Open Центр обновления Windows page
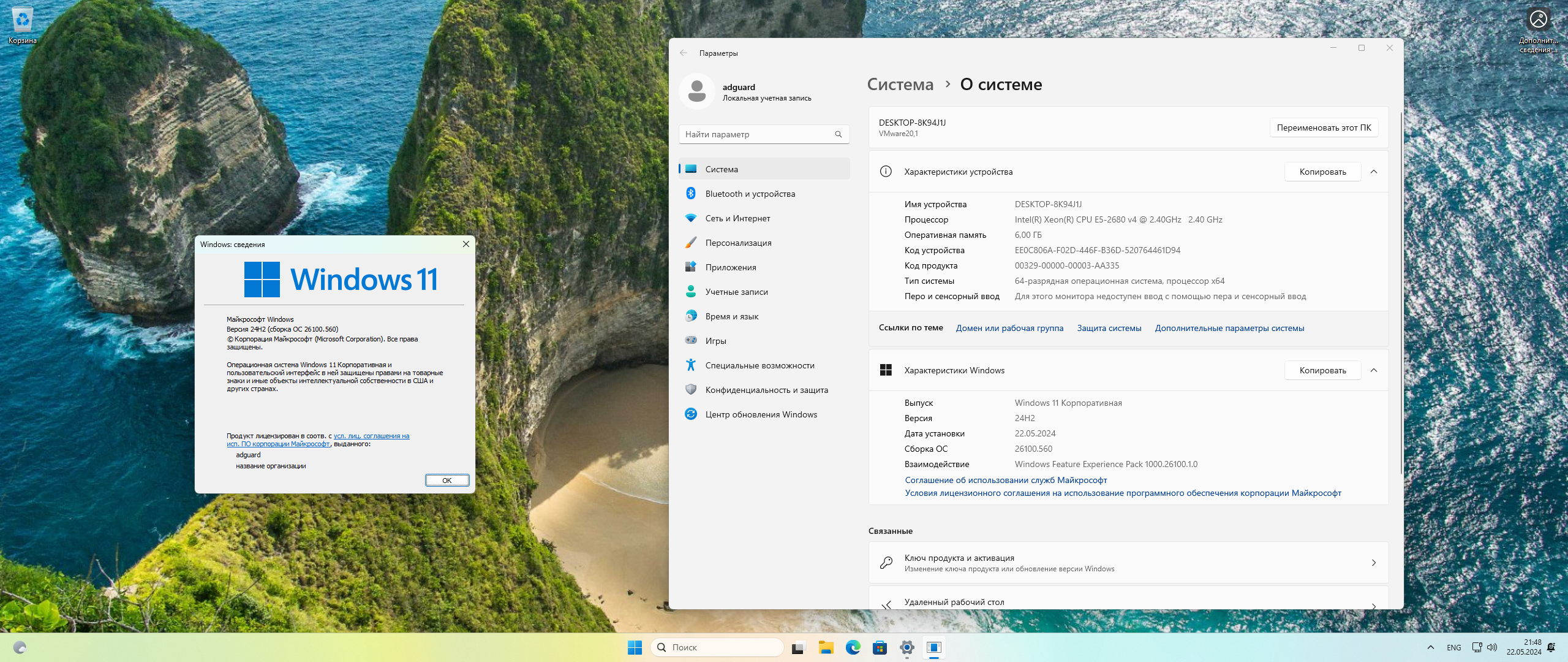 [761, 414]
